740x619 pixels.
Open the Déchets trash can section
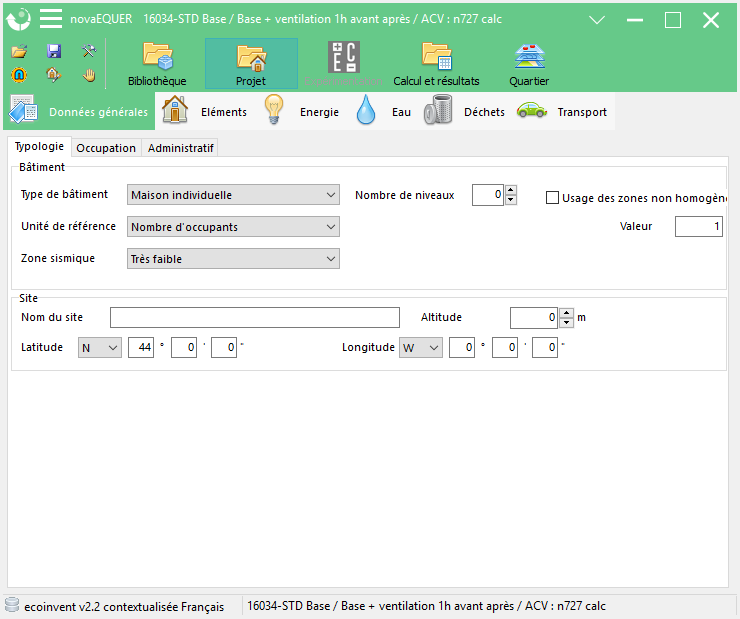(464, 111)
